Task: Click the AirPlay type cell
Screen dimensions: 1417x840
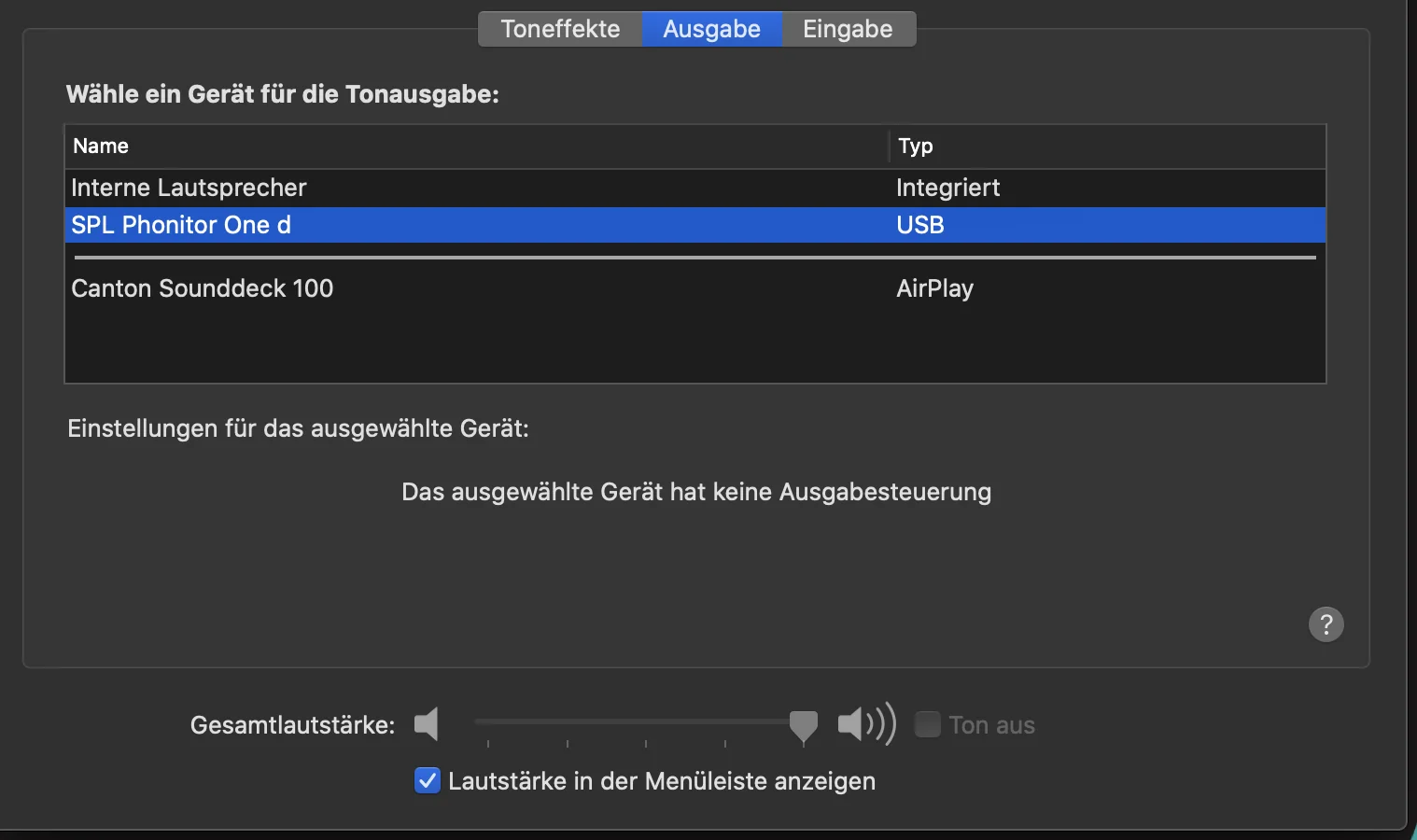Action: pos(934,288)
